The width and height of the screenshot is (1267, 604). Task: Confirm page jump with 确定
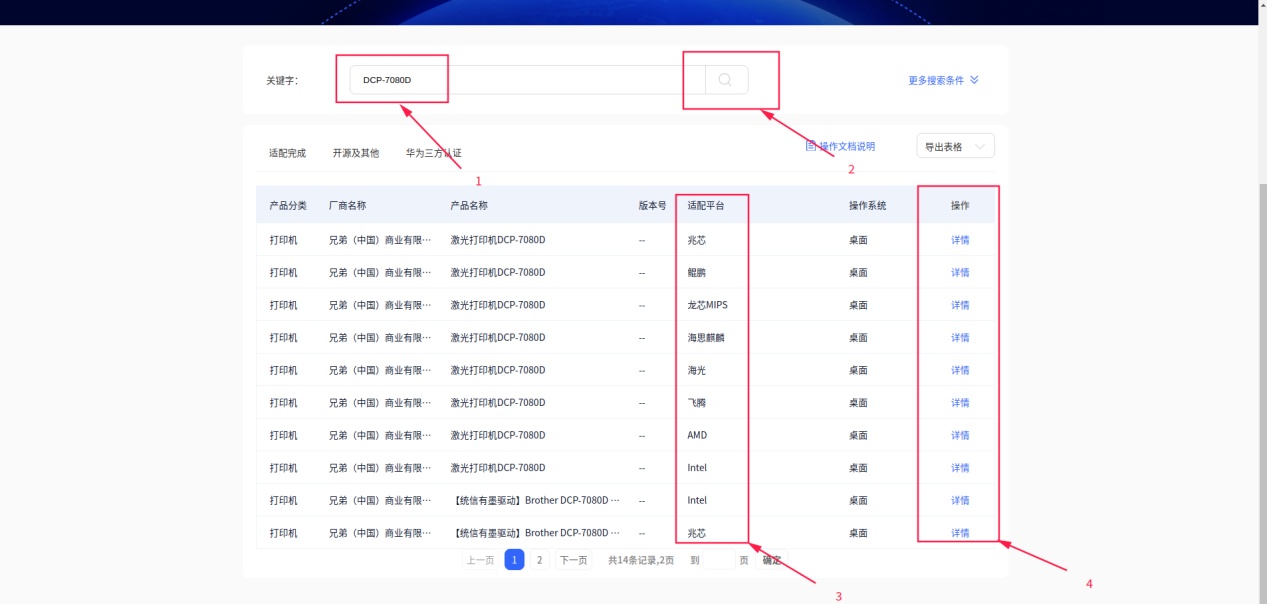pyautogui.click(x=772, y=560)
